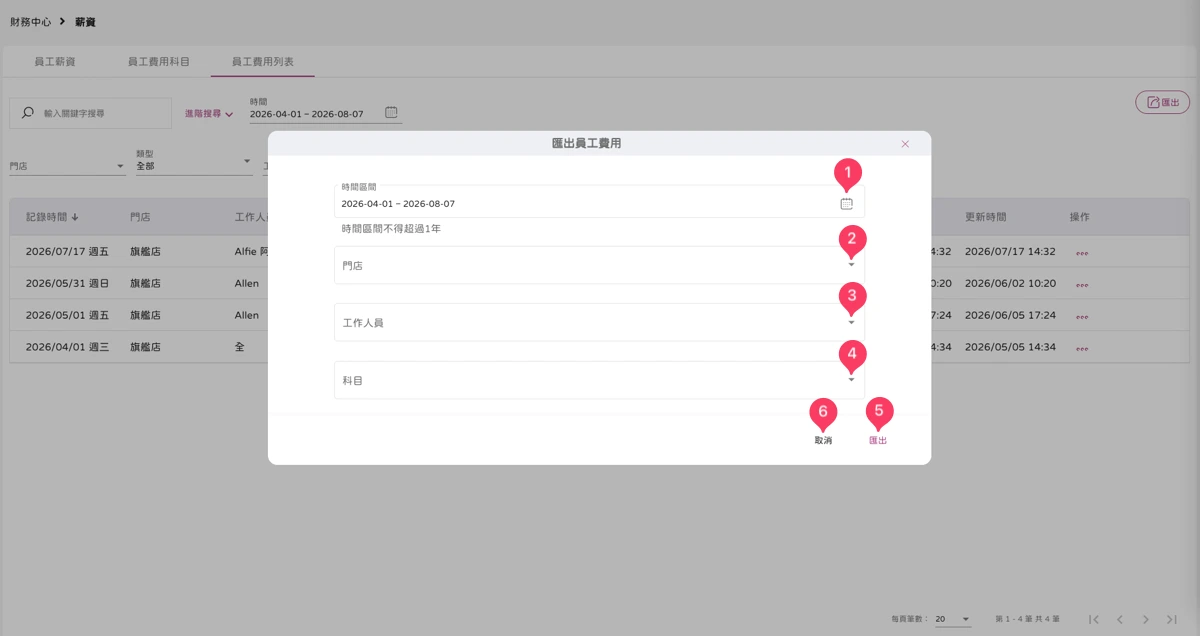Screen dimensions: 1200x636
Task: Select the 2026/07/17 週五 record time cell
Action: pyautogui.click(x=67, y=252)
